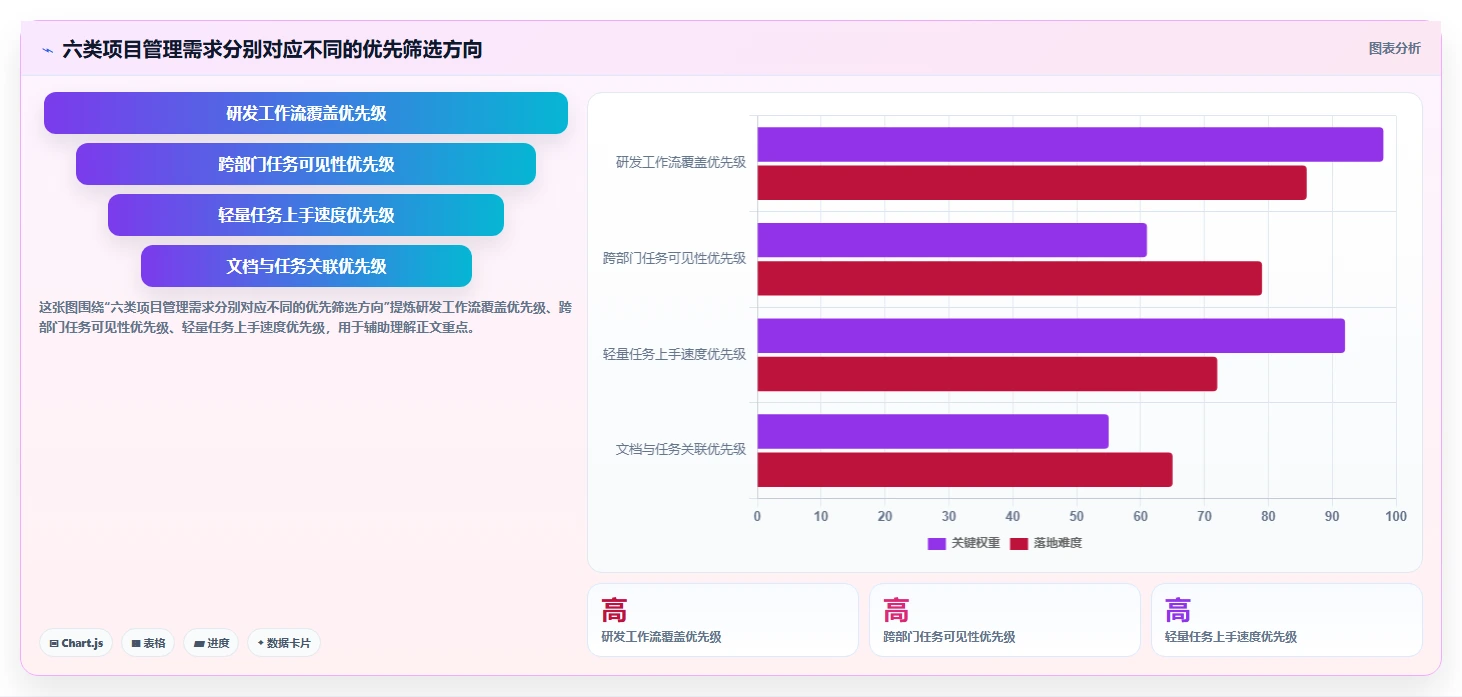Click the 数据卡片 tag
This screenshot has width=1462, height=697.
click(x=284, y=643)
